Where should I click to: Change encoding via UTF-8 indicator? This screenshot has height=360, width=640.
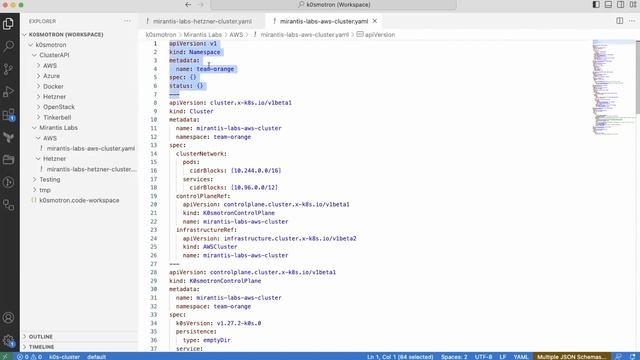(483, 357)
